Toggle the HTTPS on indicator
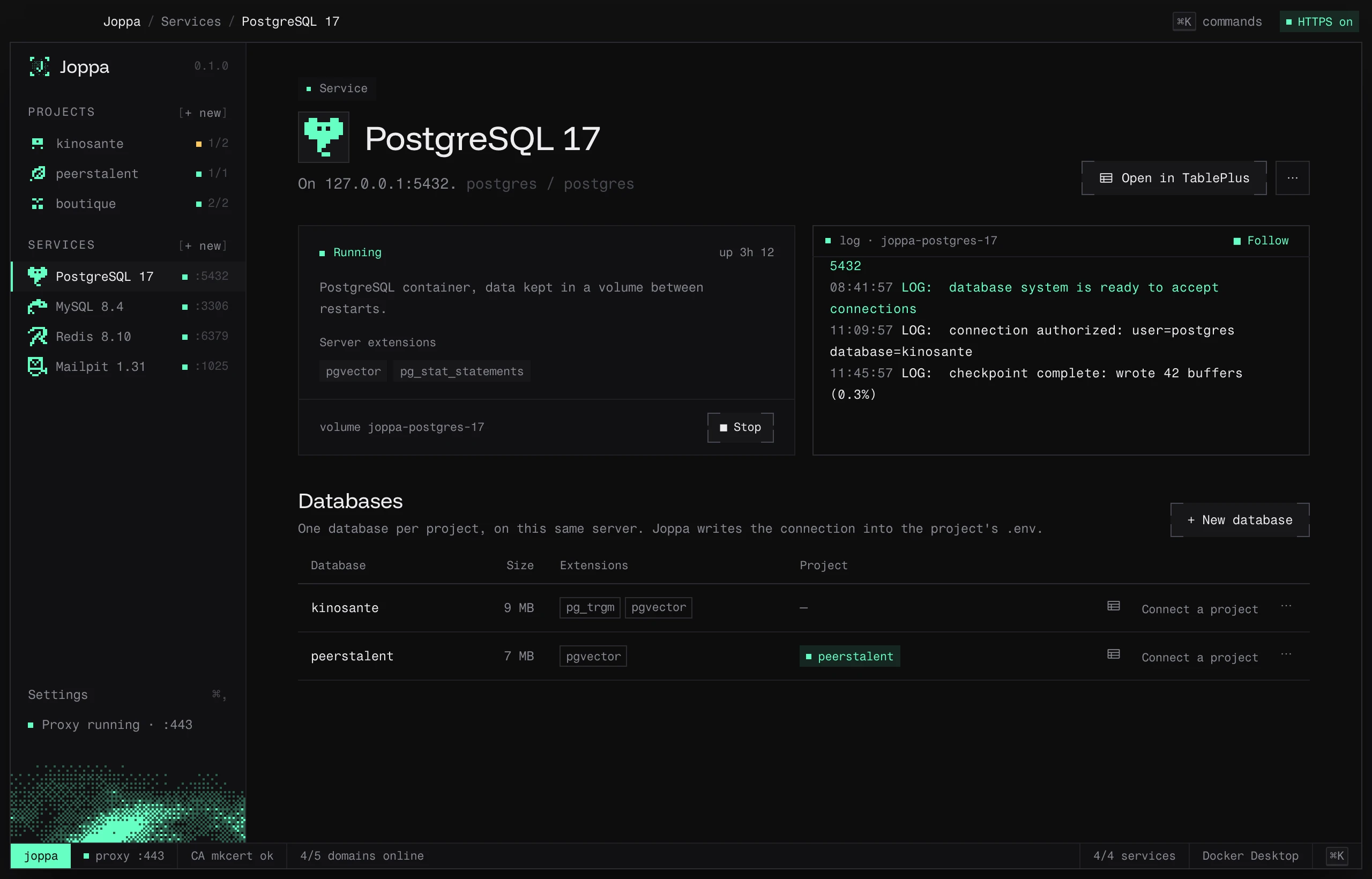This screenshot has width=1372, height=879. click(1319, 21)
